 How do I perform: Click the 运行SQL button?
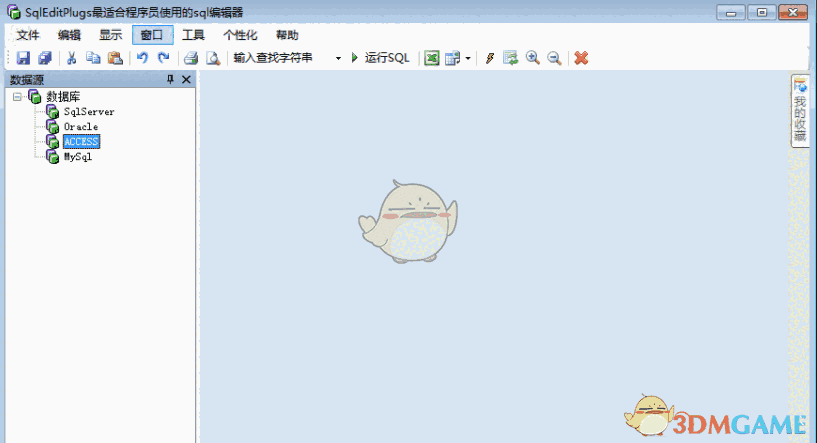(380, 58)
